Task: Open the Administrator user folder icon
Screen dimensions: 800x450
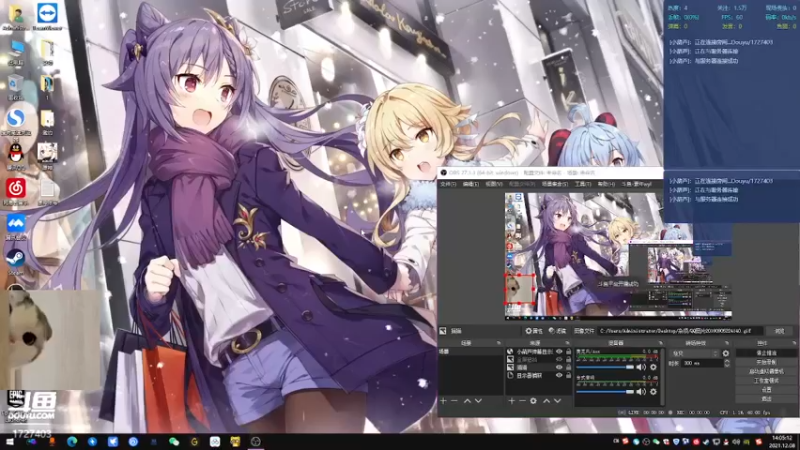Action: click(x=16, y=15)
